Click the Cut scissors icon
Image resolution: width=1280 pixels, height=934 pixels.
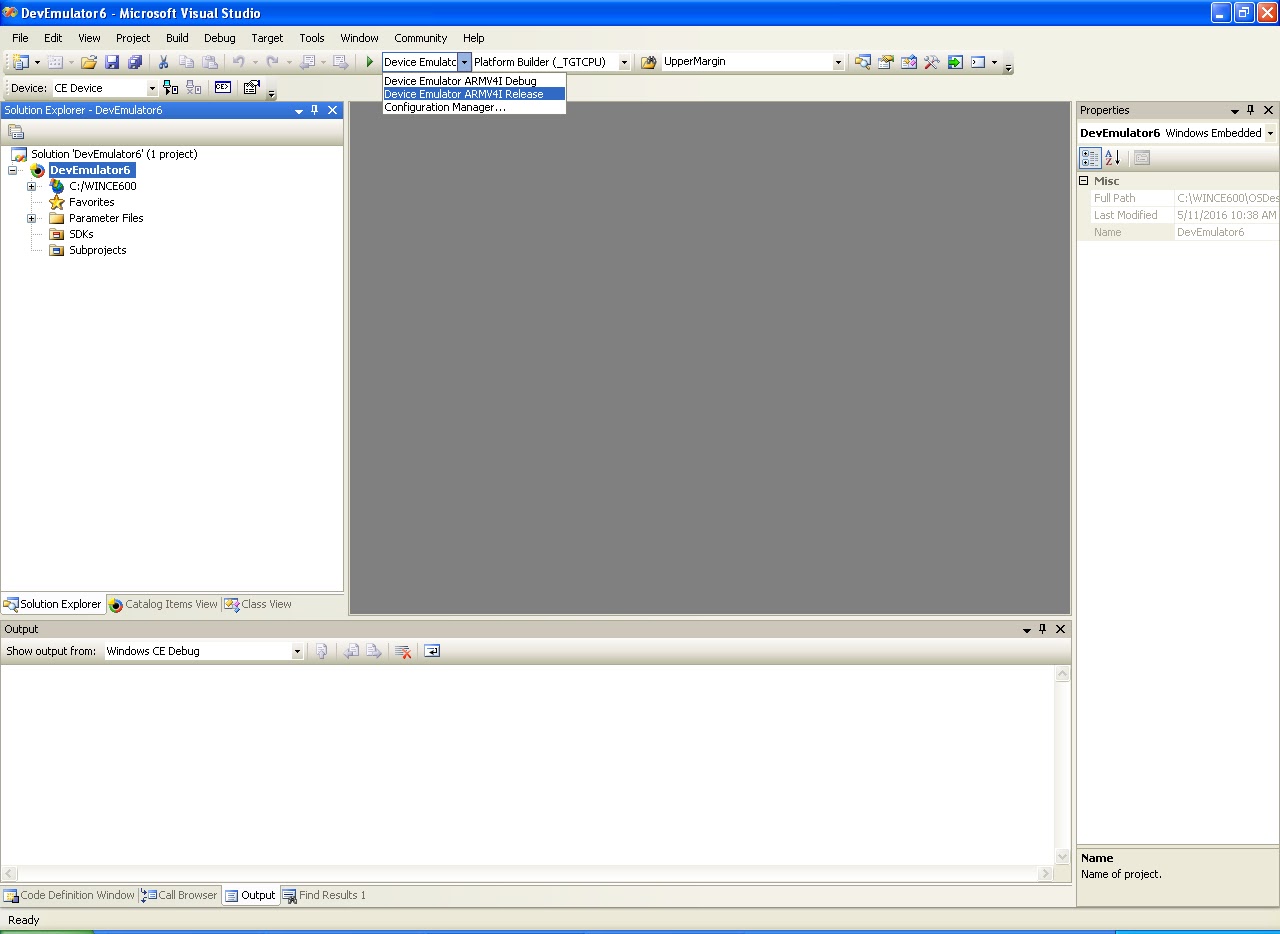click(x=164, y=62)
